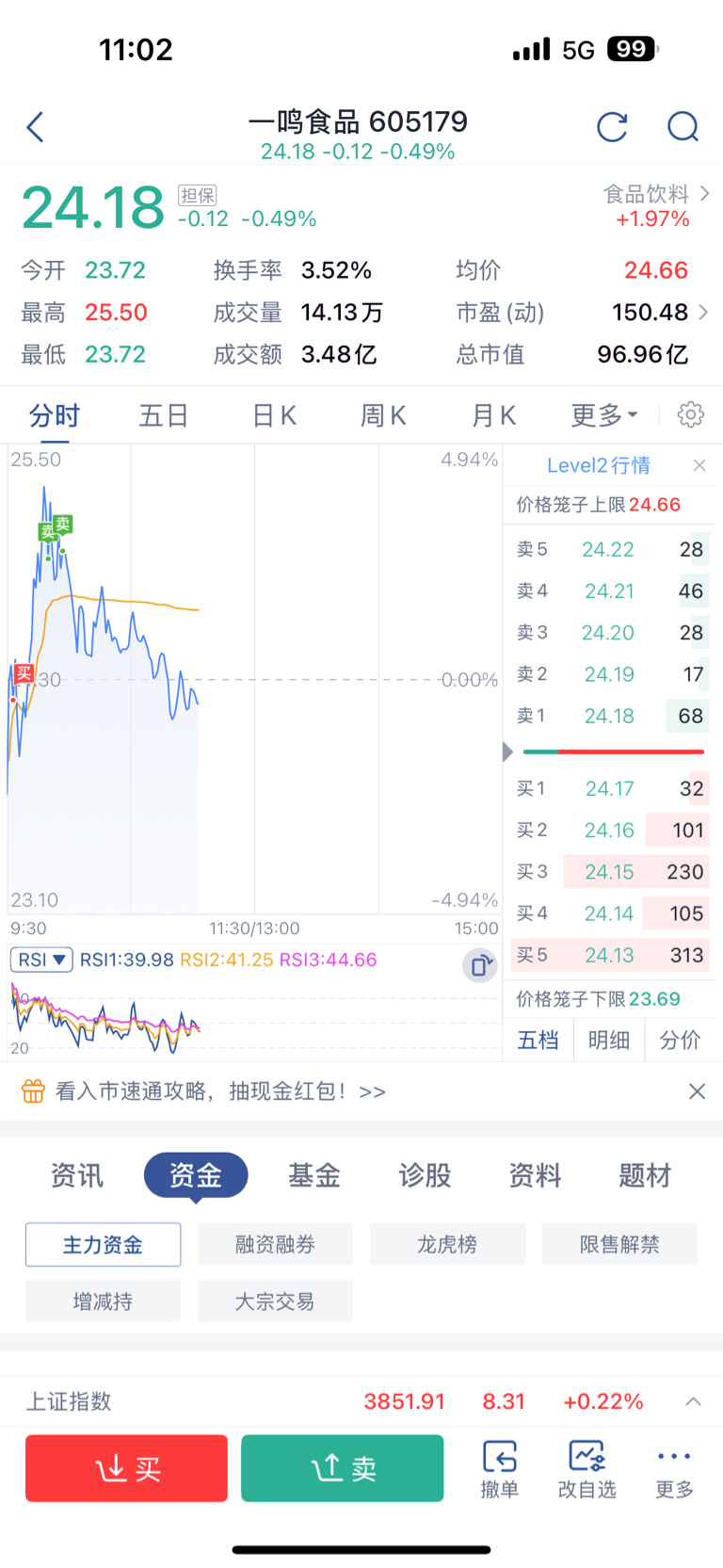Tap 买2 price 24.16 row
Viewport: 723px width, 1568px height.
610,830
